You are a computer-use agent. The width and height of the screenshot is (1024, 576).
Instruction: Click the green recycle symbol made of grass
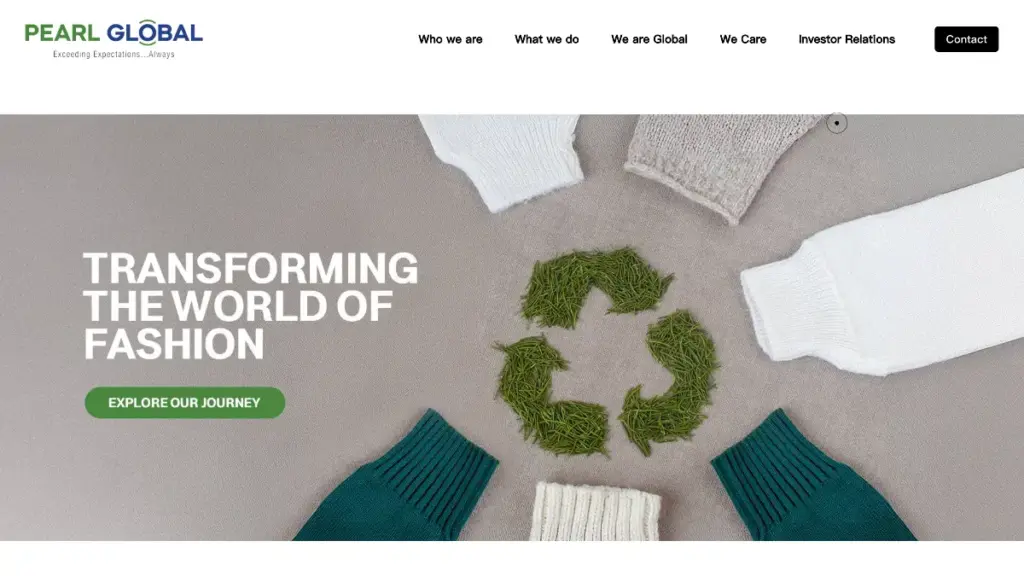pos(607,351)
